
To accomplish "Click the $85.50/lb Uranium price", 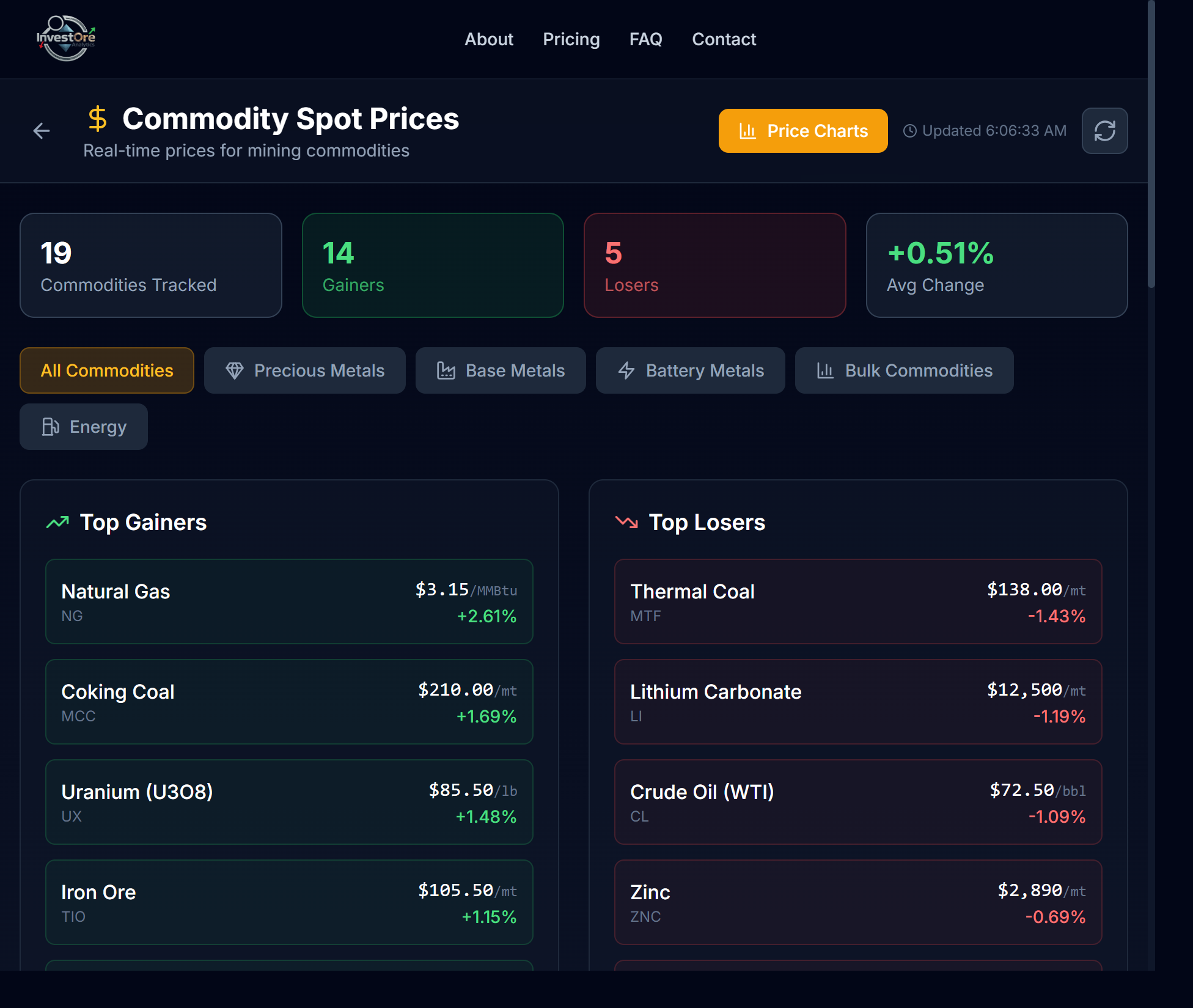I will (x=473, y=790).
